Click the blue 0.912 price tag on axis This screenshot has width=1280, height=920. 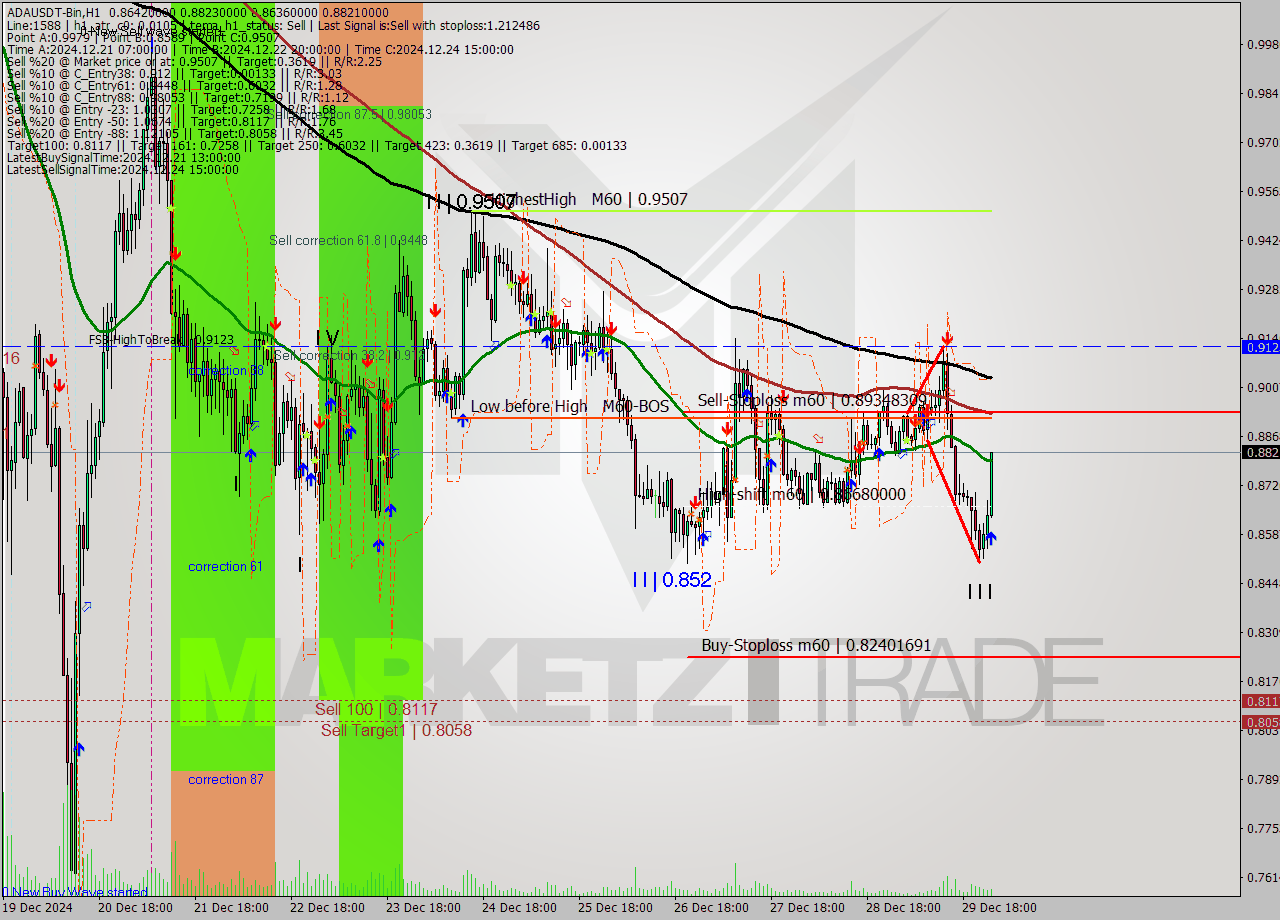click(x=1260, y=347)
